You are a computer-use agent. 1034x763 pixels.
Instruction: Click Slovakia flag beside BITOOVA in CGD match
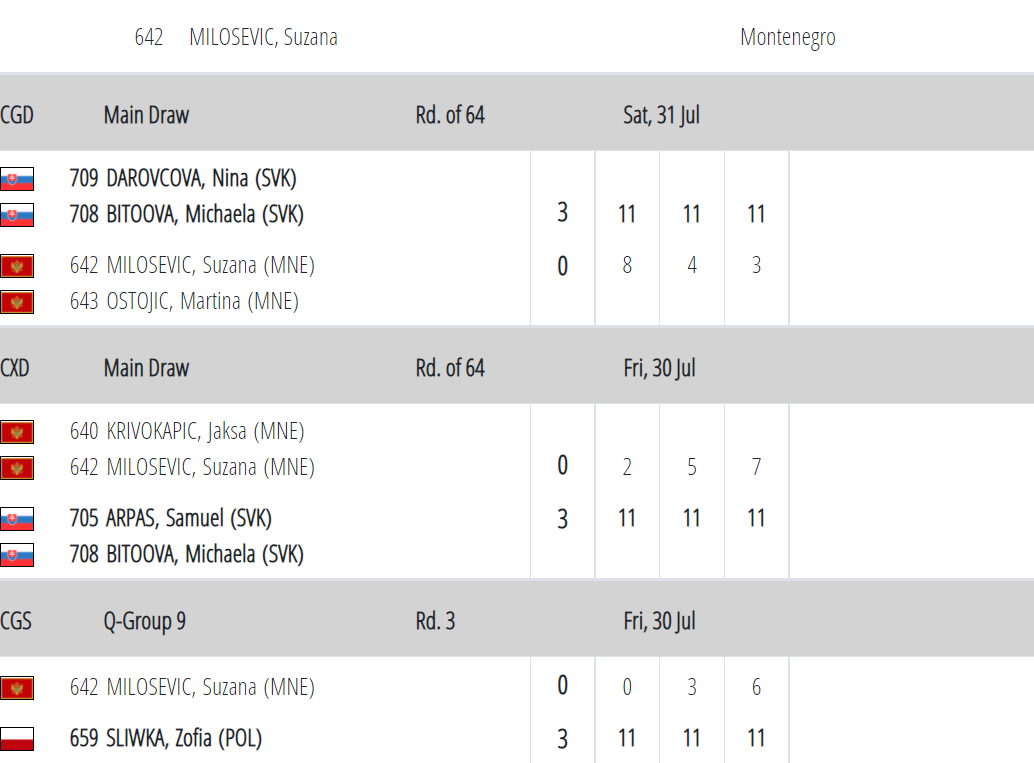click(17, 214)
